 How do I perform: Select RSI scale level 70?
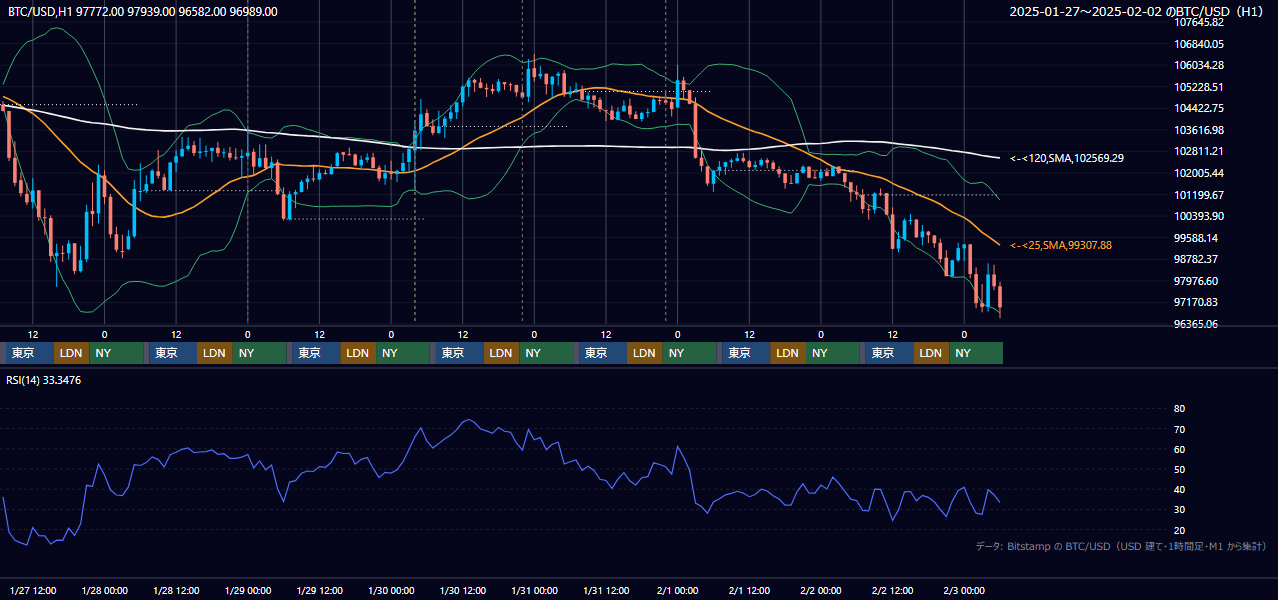point(1179,429)
